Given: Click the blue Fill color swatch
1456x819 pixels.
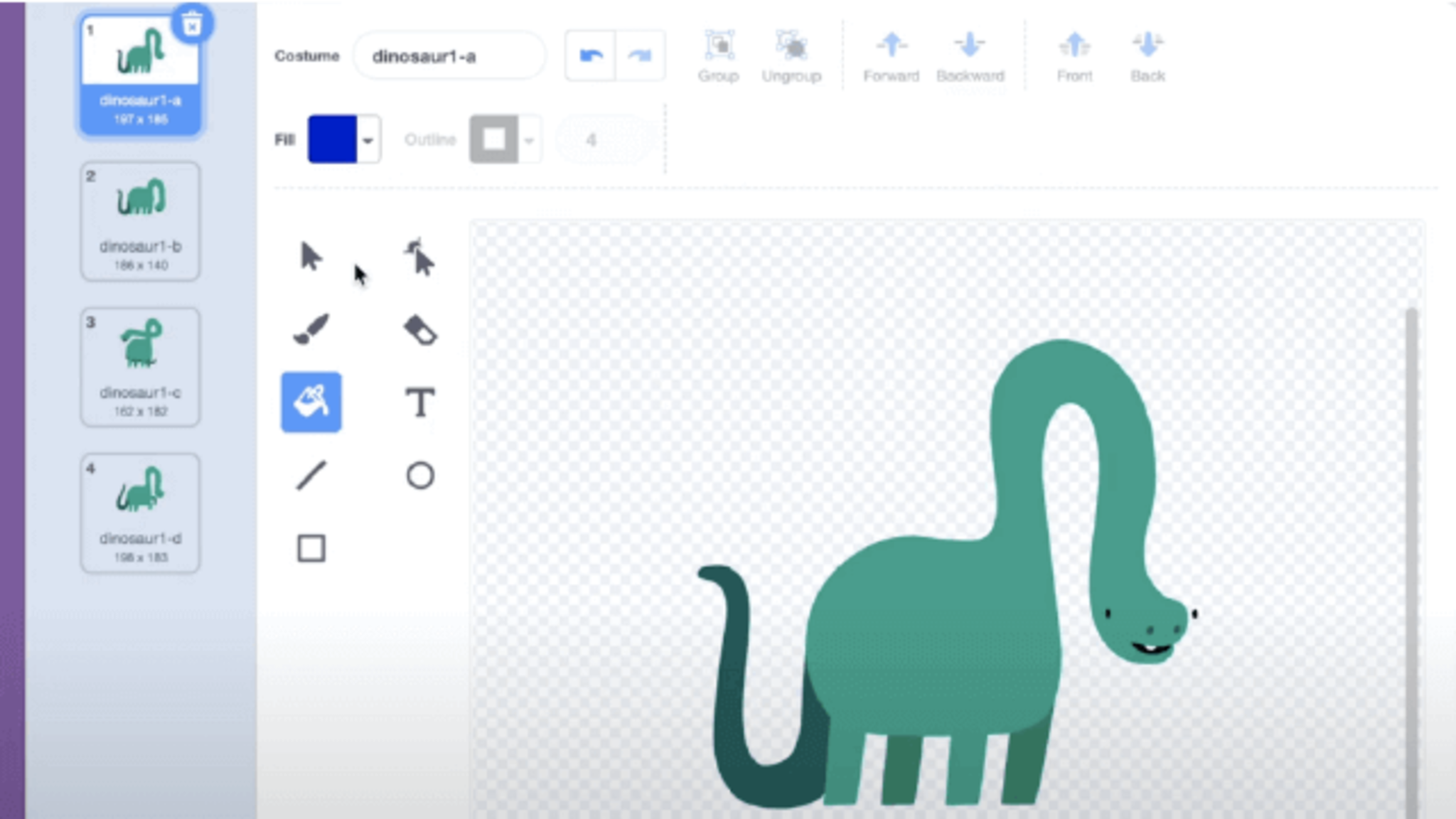Looking at the screenshot, I should coord(333,139).
